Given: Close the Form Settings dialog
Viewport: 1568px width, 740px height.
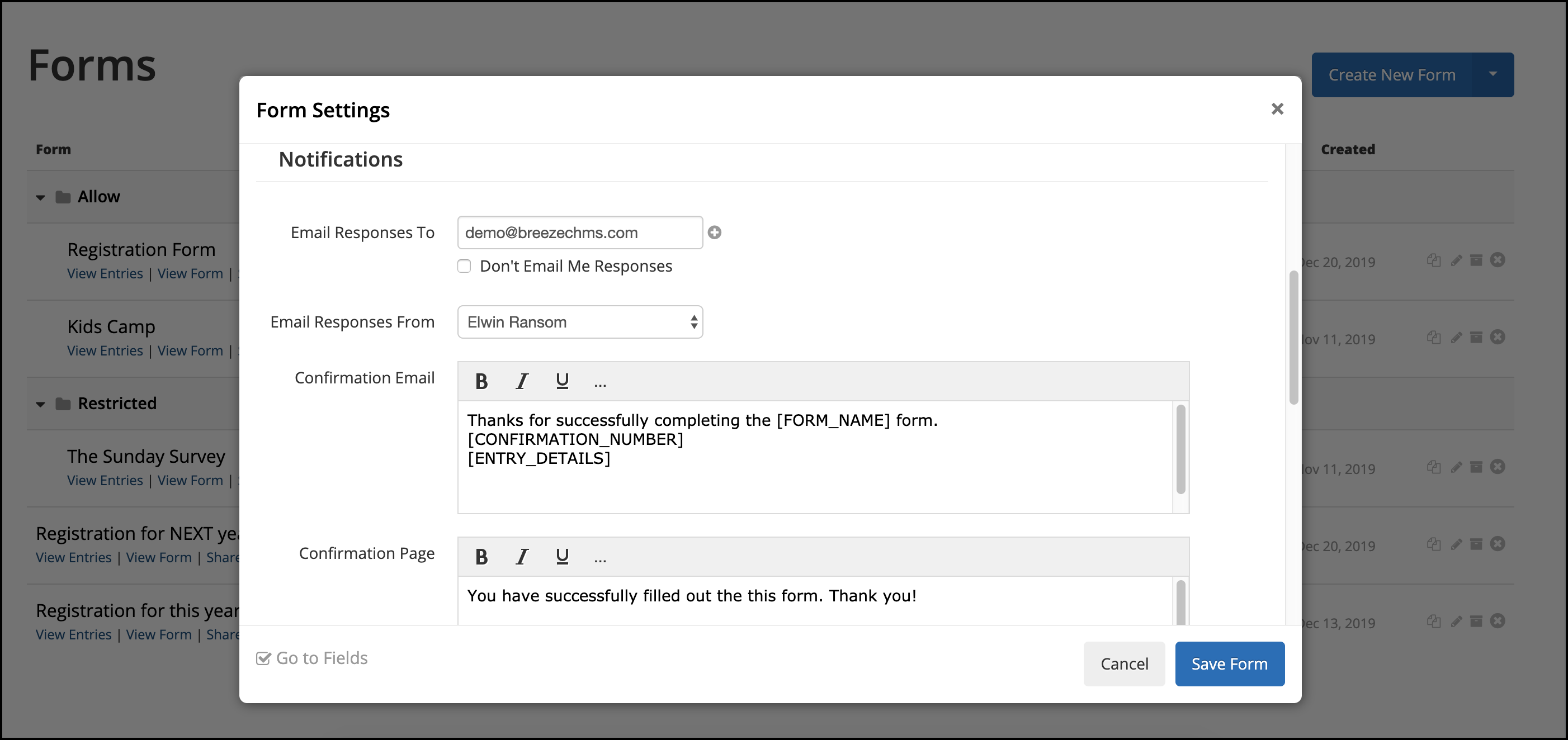Looking at the screenshot, I should (1277, 109).
